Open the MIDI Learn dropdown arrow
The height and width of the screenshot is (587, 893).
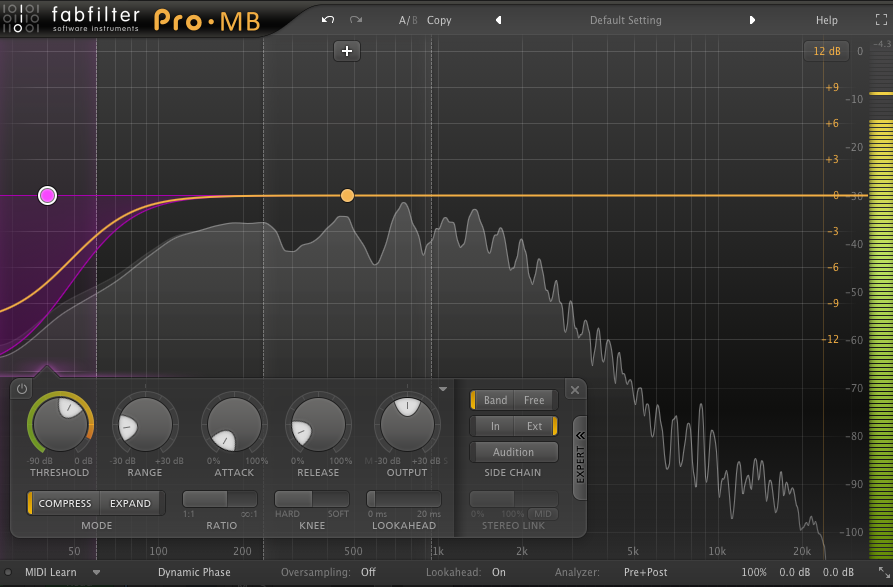point(96,573)
